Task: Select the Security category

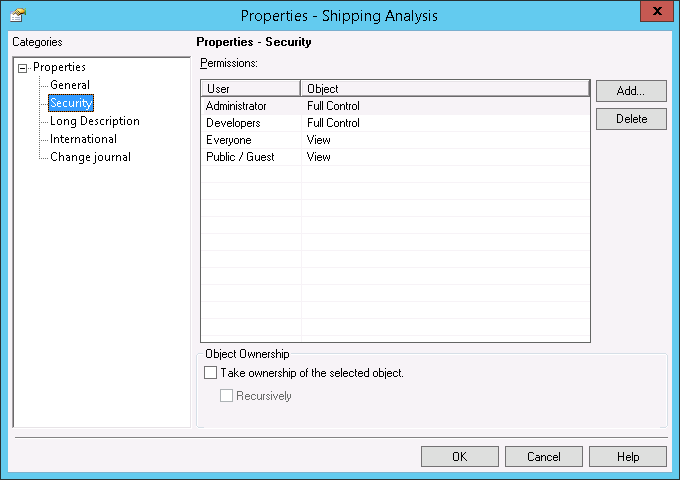Action: (x=71, y=103)
